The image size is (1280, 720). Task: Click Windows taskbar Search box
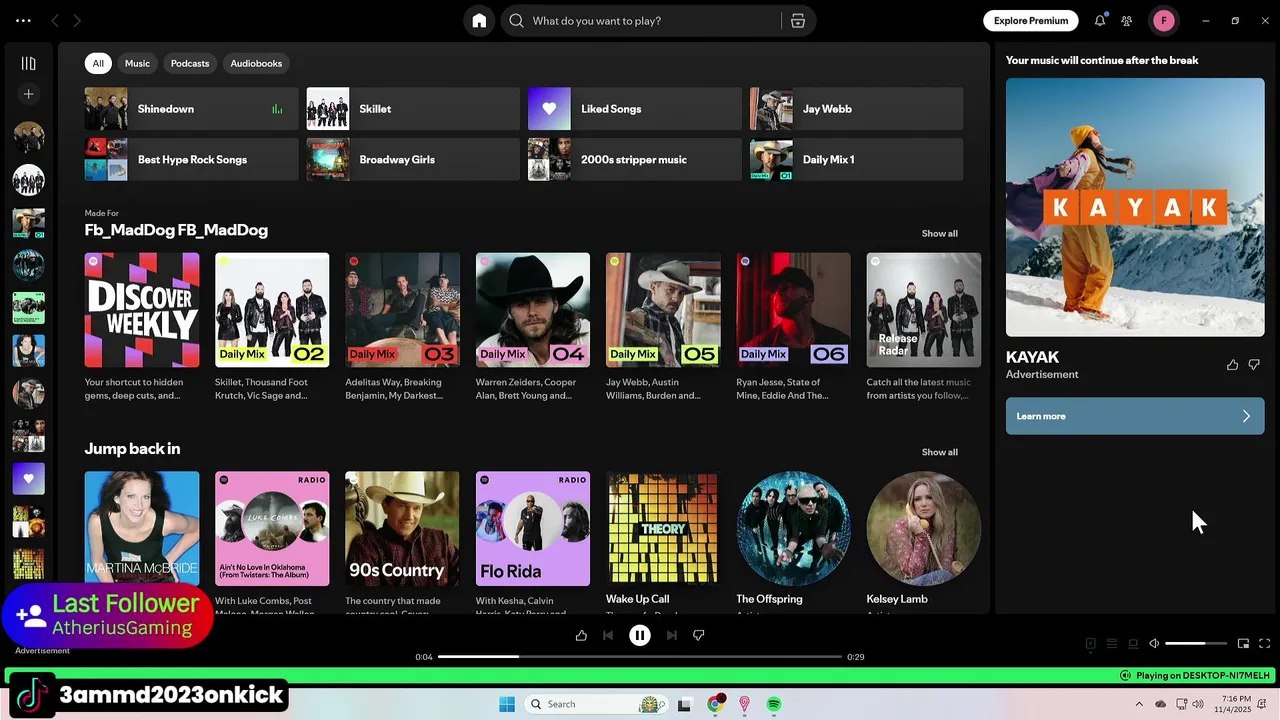(x=595, y=704)
